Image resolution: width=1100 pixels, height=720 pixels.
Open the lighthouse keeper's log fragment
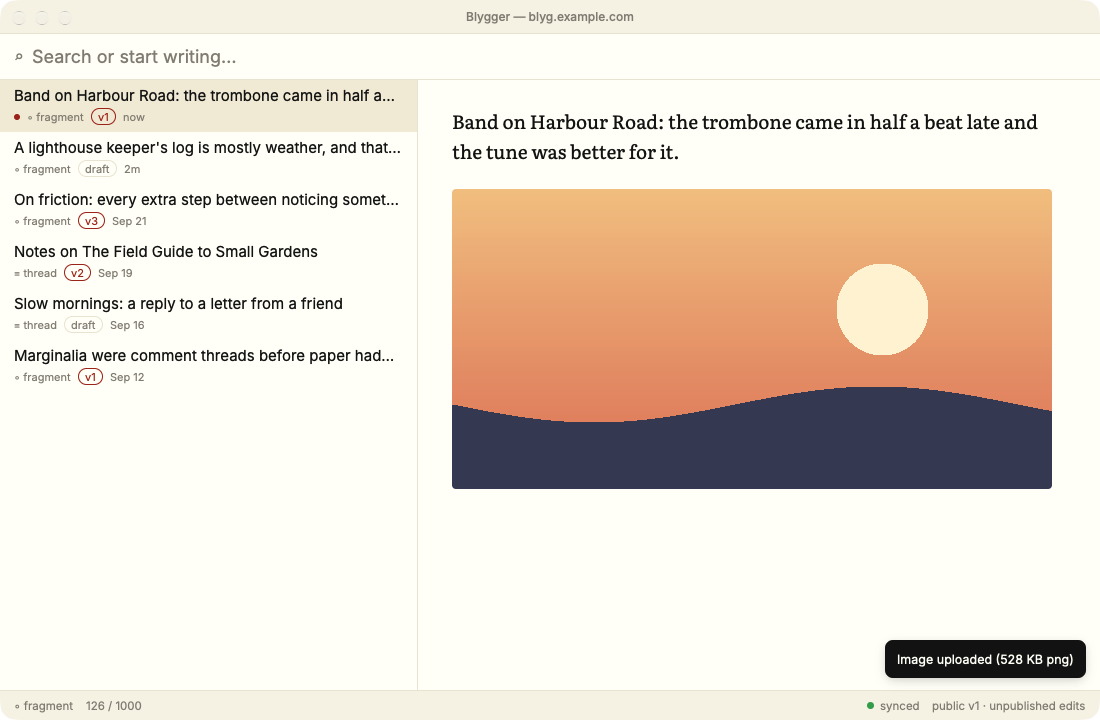pyautogui.click(x=208, y=158)
